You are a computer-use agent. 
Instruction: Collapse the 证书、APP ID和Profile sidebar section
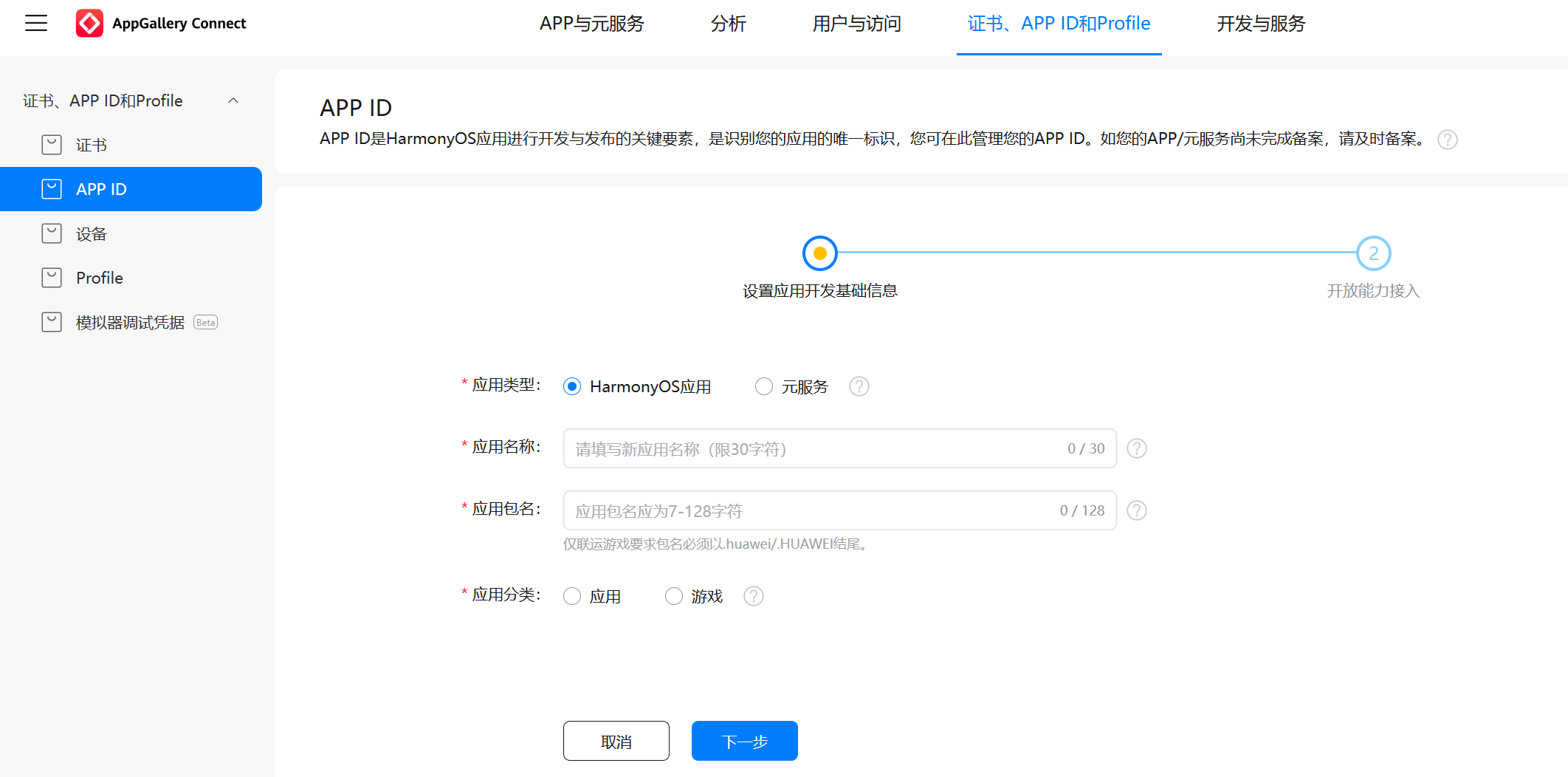pyautogui.click(x=233, y=100)
